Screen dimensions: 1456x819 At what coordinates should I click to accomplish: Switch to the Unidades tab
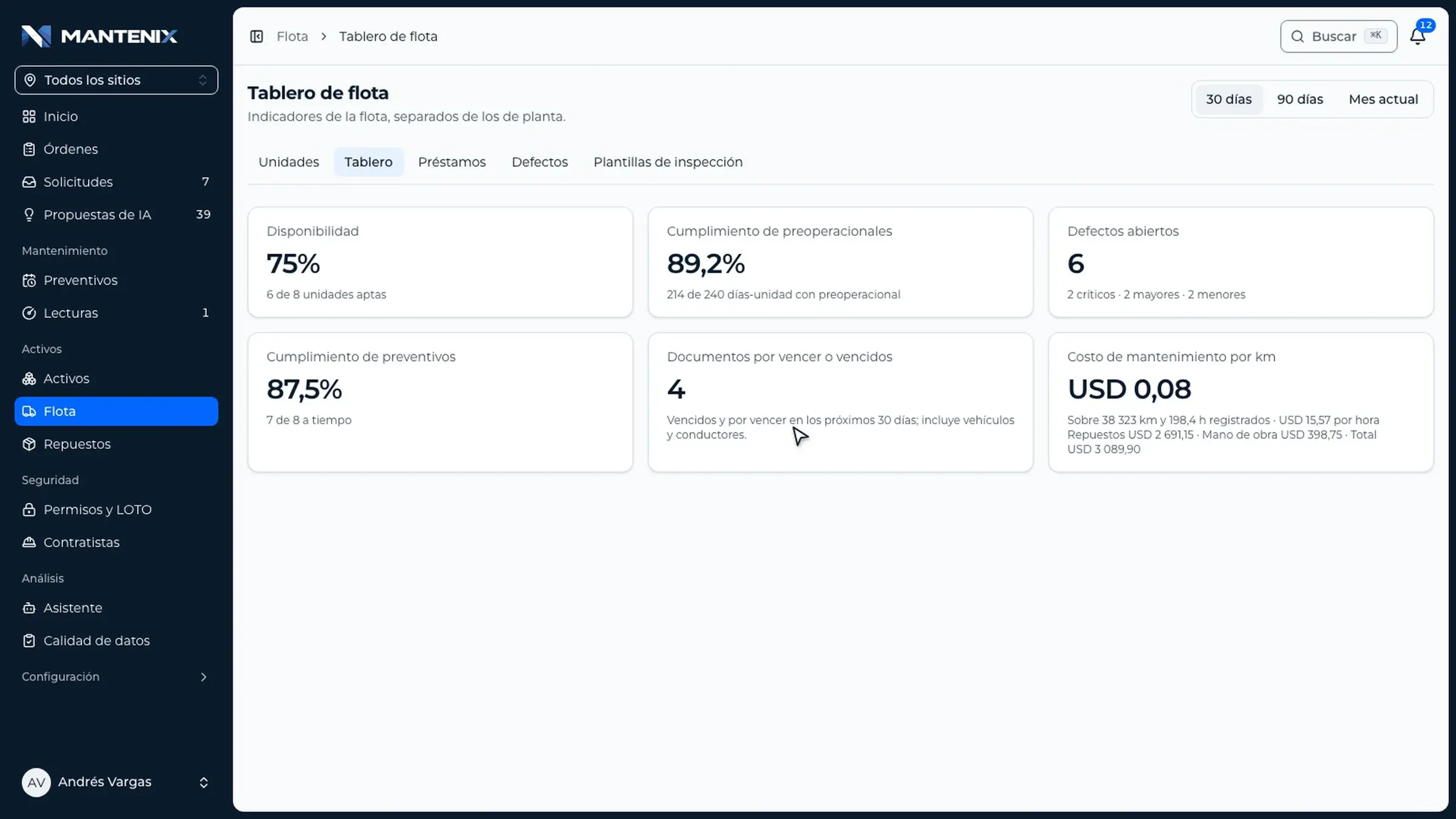(x=289, y=162)
